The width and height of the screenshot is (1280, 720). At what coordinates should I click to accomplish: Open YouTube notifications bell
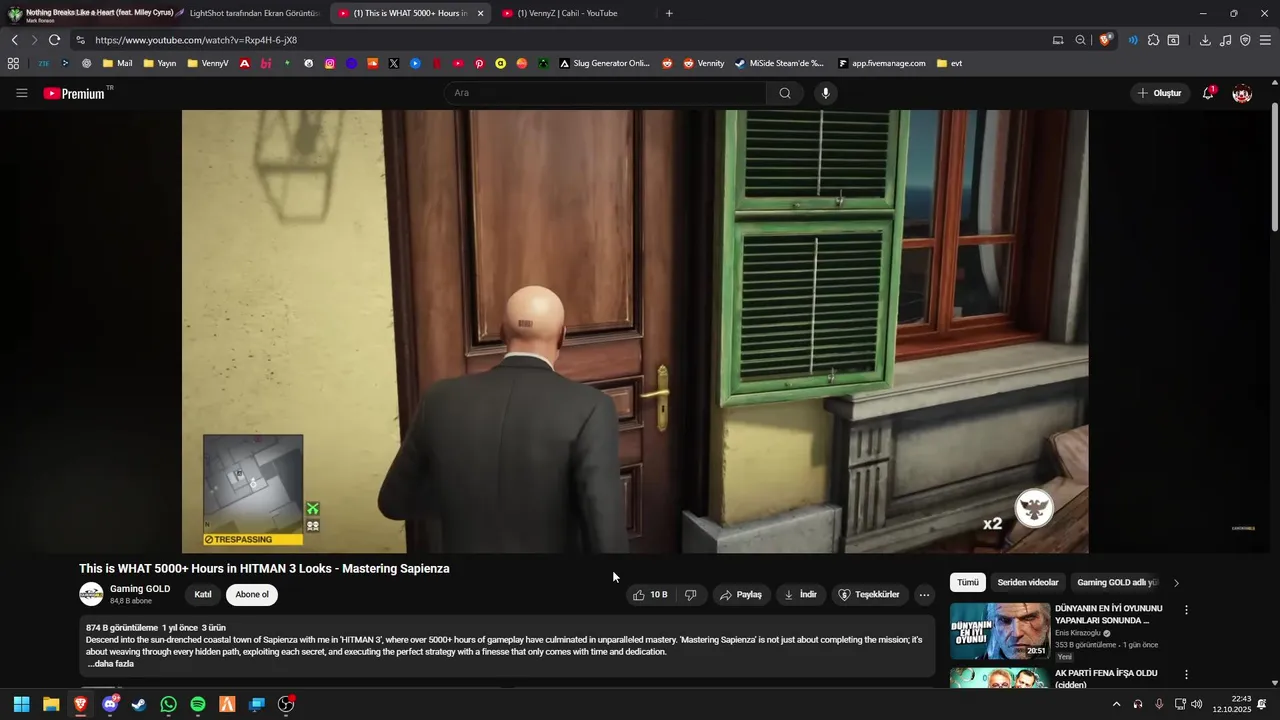(x=1208, y=93)
